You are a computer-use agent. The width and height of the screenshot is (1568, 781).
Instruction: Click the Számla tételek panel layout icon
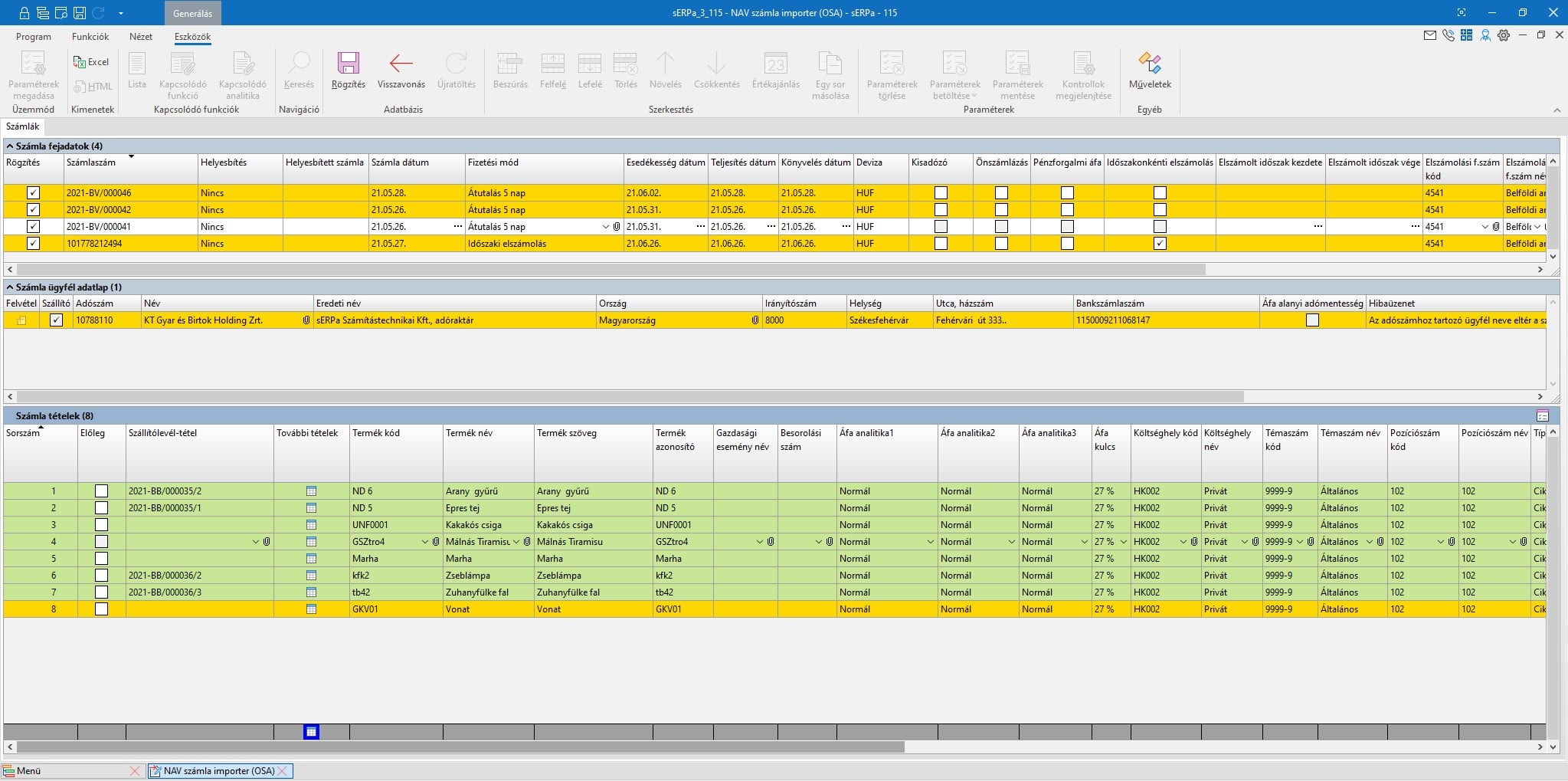[x=1543, y=416]
